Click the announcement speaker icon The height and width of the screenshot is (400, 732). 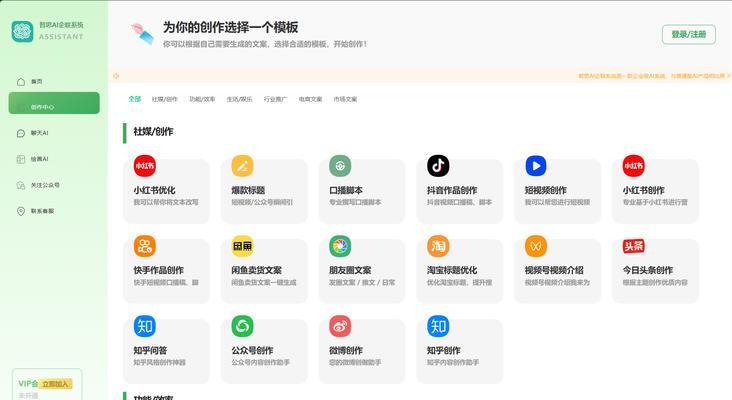click(116, 76)
